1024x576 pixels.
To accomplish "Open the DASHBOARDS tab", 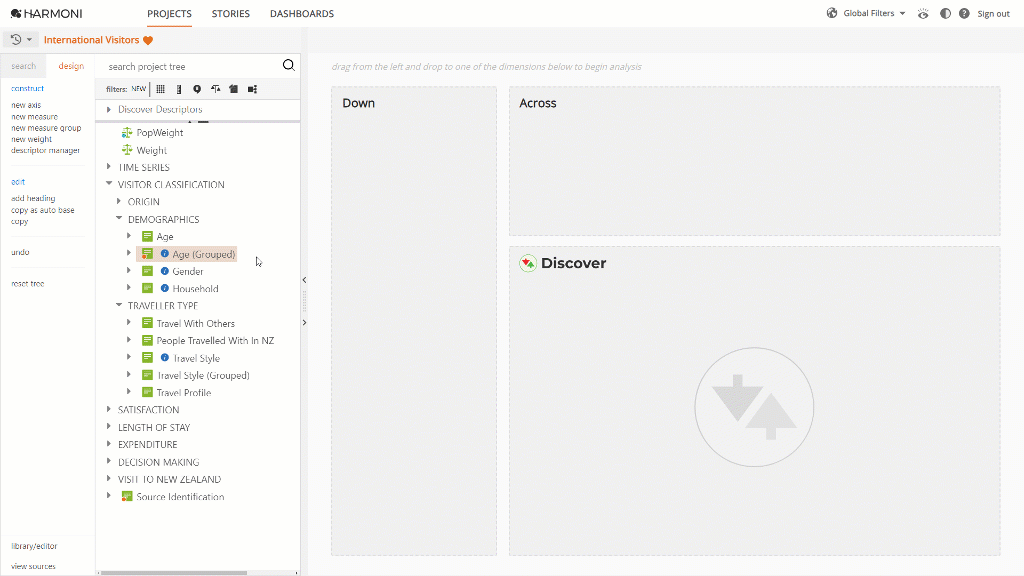I will click(302, 14).
